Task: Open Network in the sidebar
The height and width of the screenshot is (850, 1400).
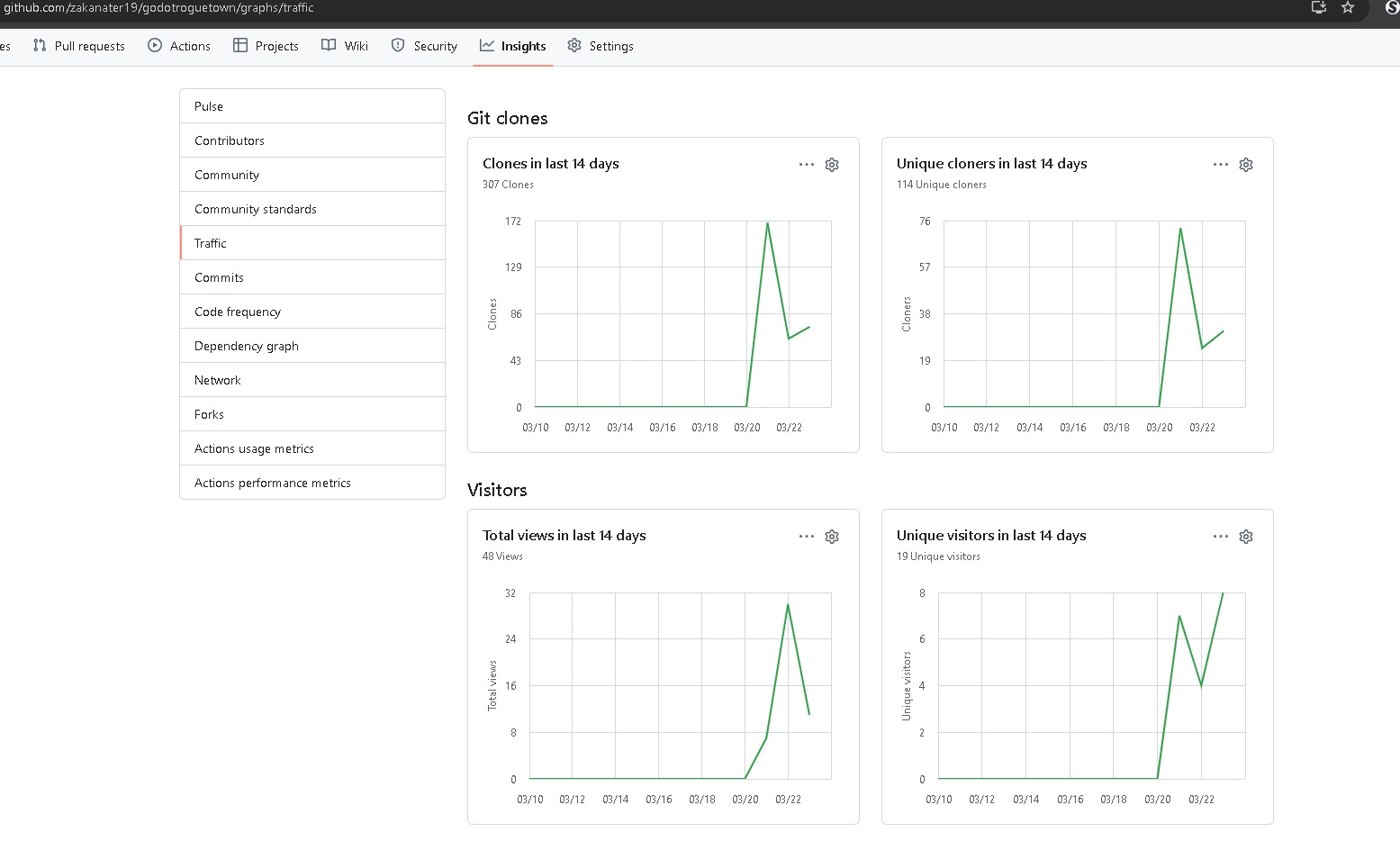Action: [x=312, y=380]
